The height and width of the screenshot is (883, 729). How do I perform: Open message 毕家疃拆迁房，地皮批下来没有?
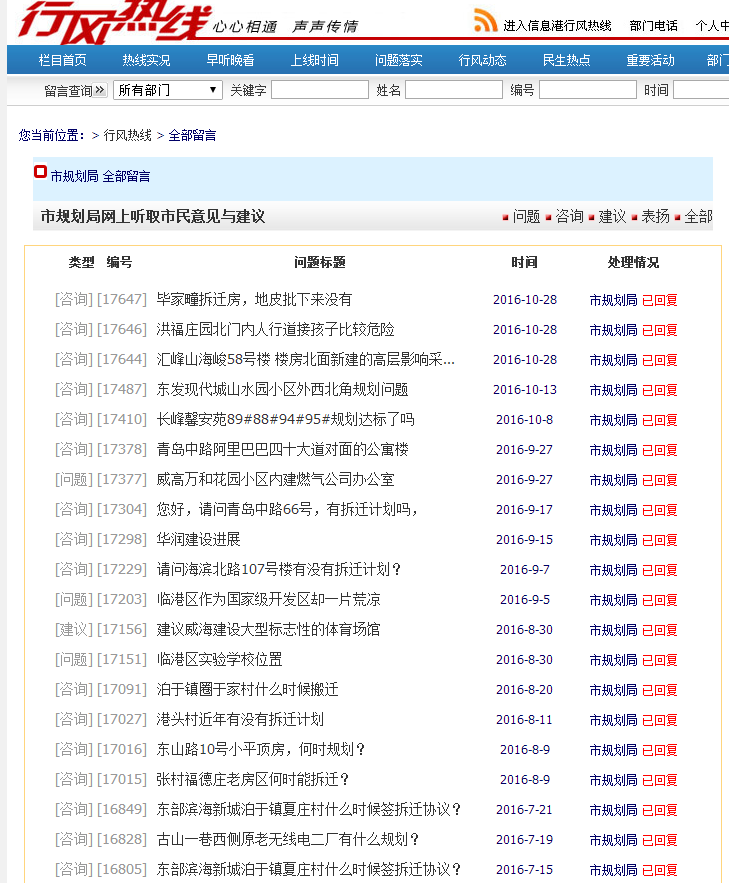(x=254, y=299)
